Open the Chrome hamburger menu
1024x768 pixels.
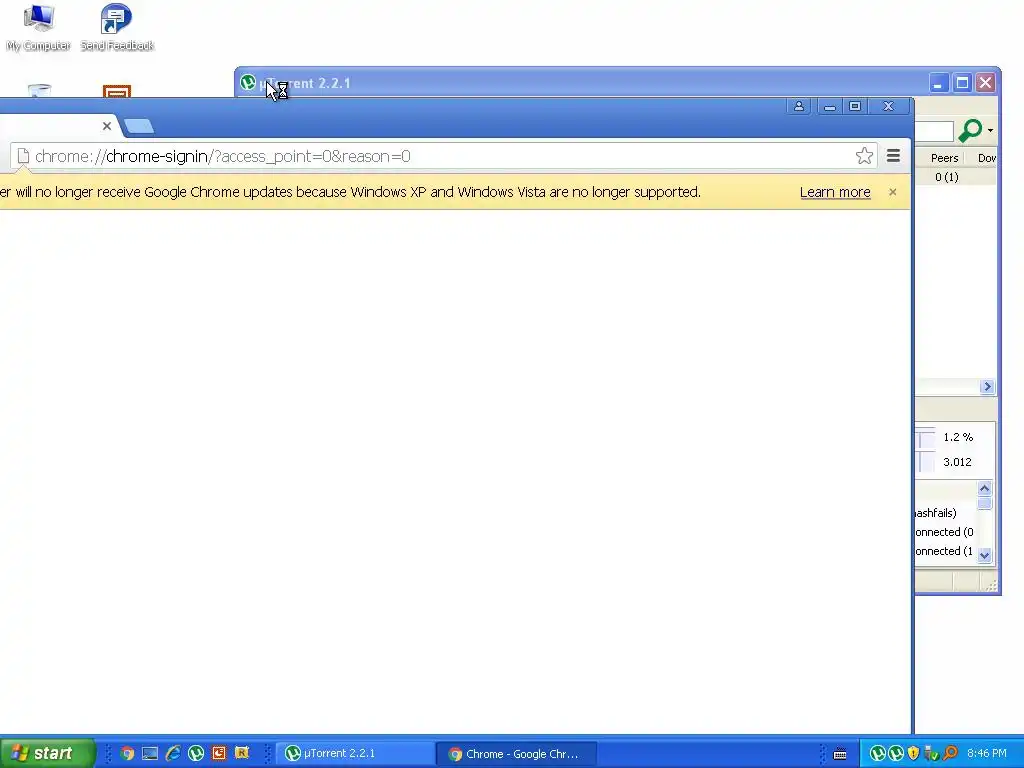click(893, 155)
